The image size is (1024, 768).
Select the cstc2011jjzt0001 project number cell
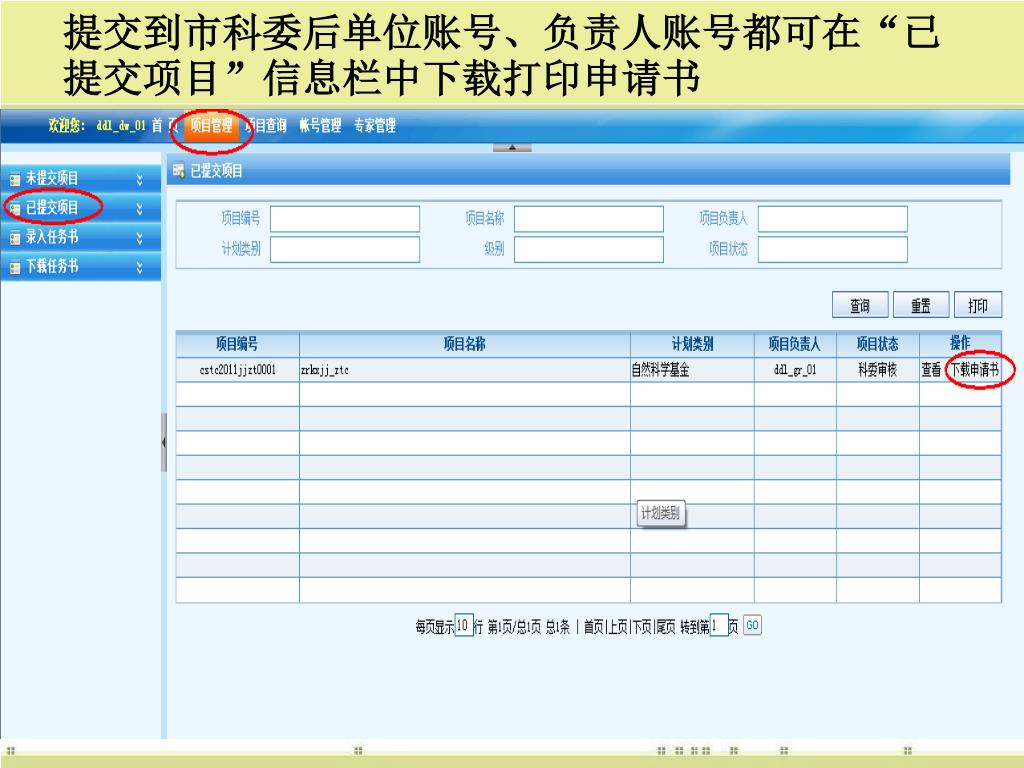238,370
